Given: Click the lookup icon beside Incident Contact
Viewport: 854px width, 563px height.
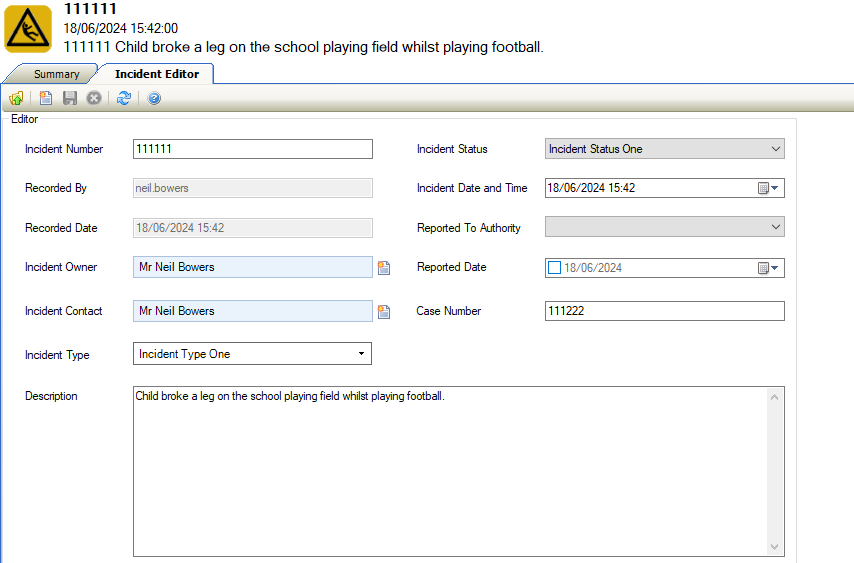Looking at the screenshot, I should (x=384, y=312).
